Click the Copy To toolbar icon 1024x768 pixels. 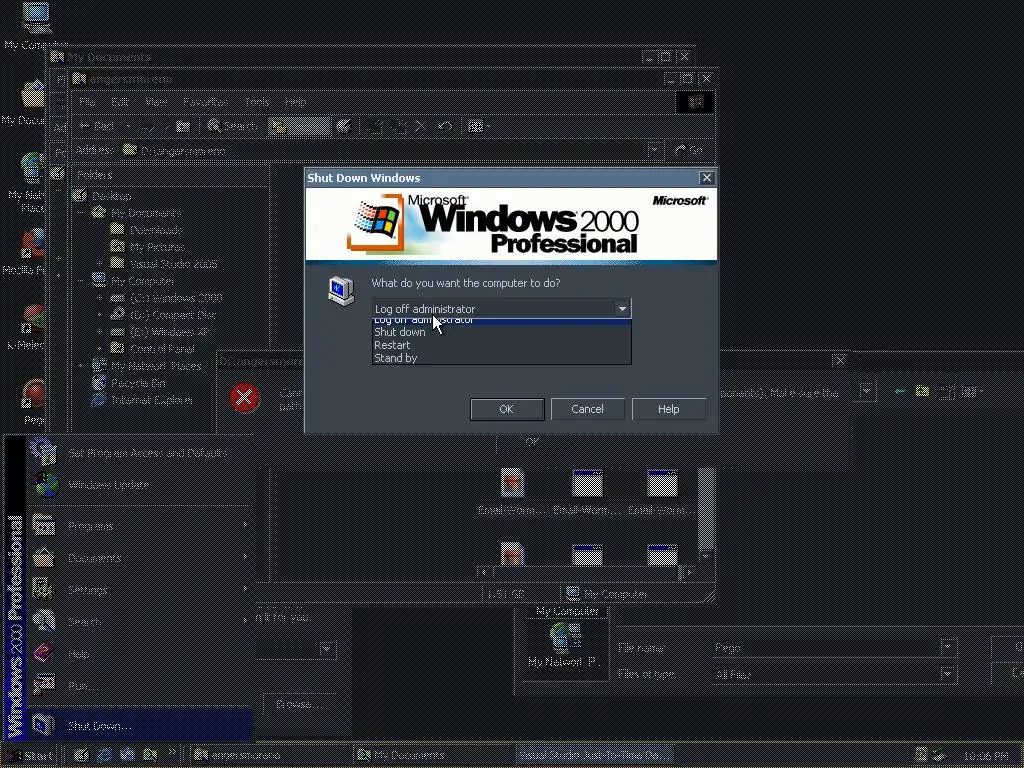pyautogui.click(x=398, y=126)
